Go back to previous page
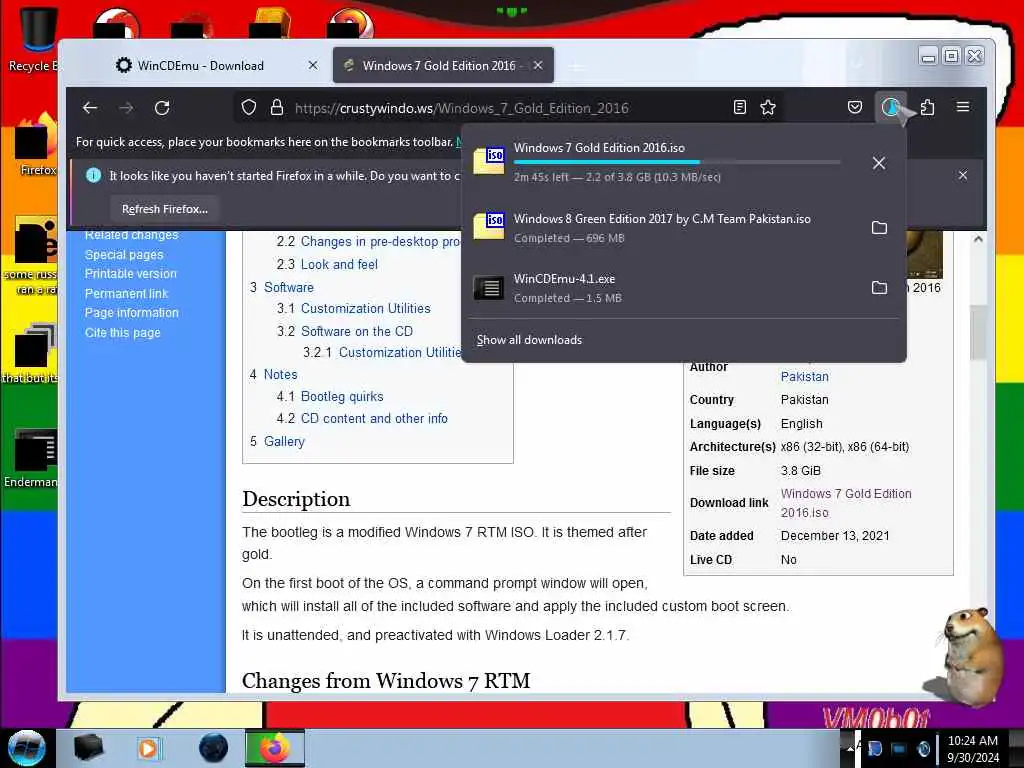Screen dimensions: 1024x768 tap(90, 108)
